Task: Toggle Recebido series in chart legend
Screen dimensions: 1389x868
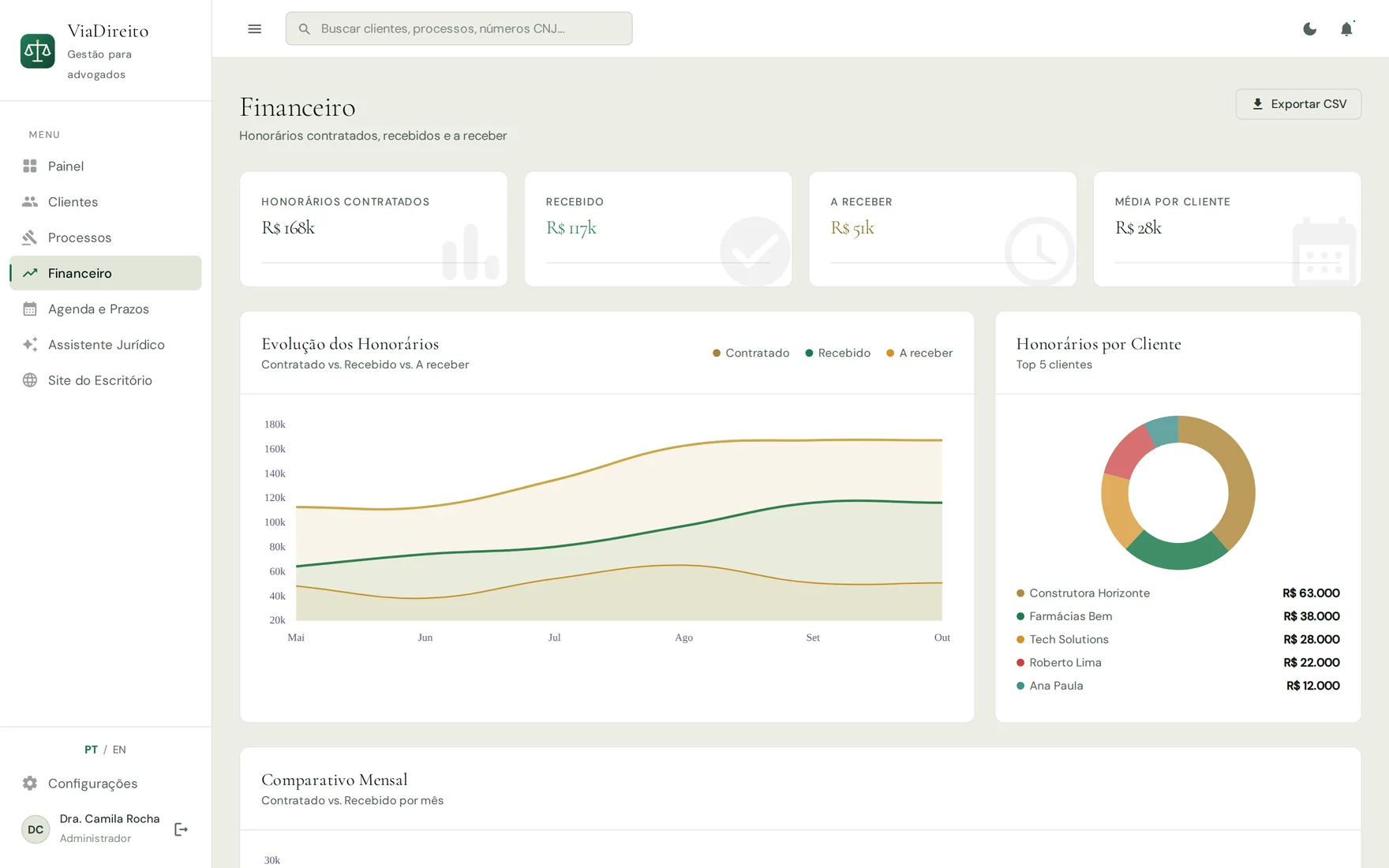Action: point(837,353)
